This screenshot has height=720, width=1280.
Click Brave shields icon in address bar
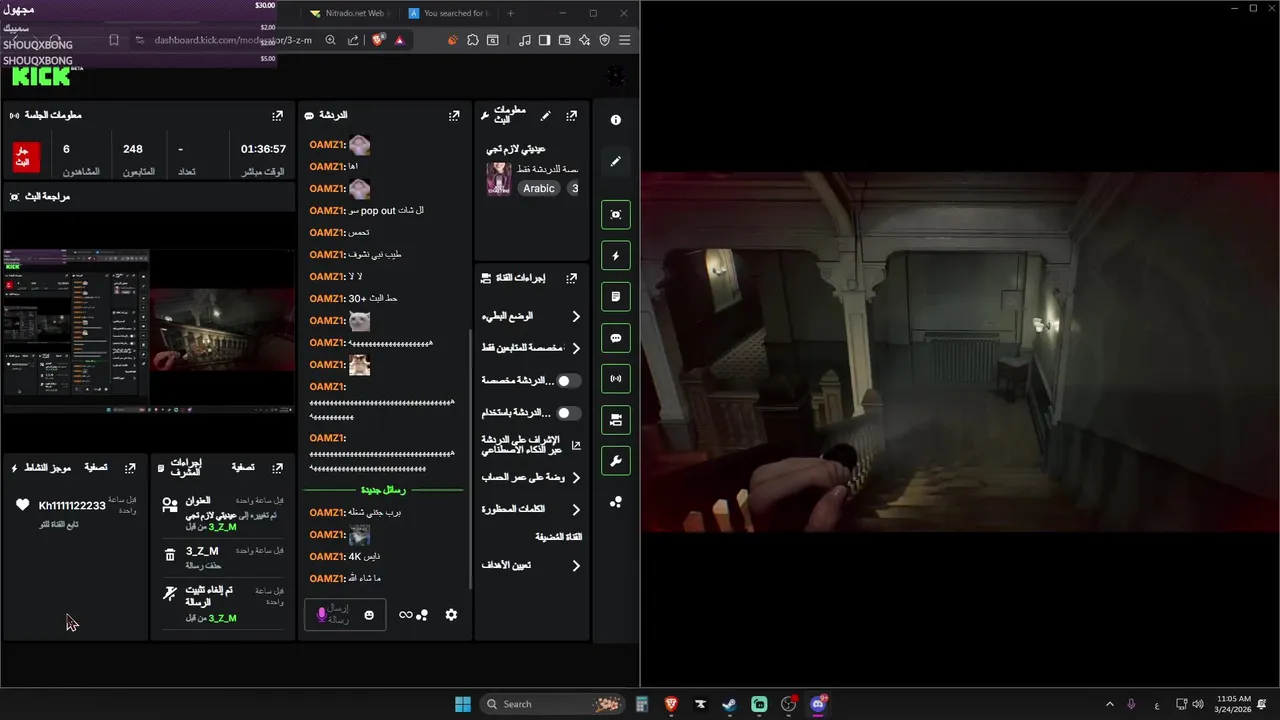[379, 40]
